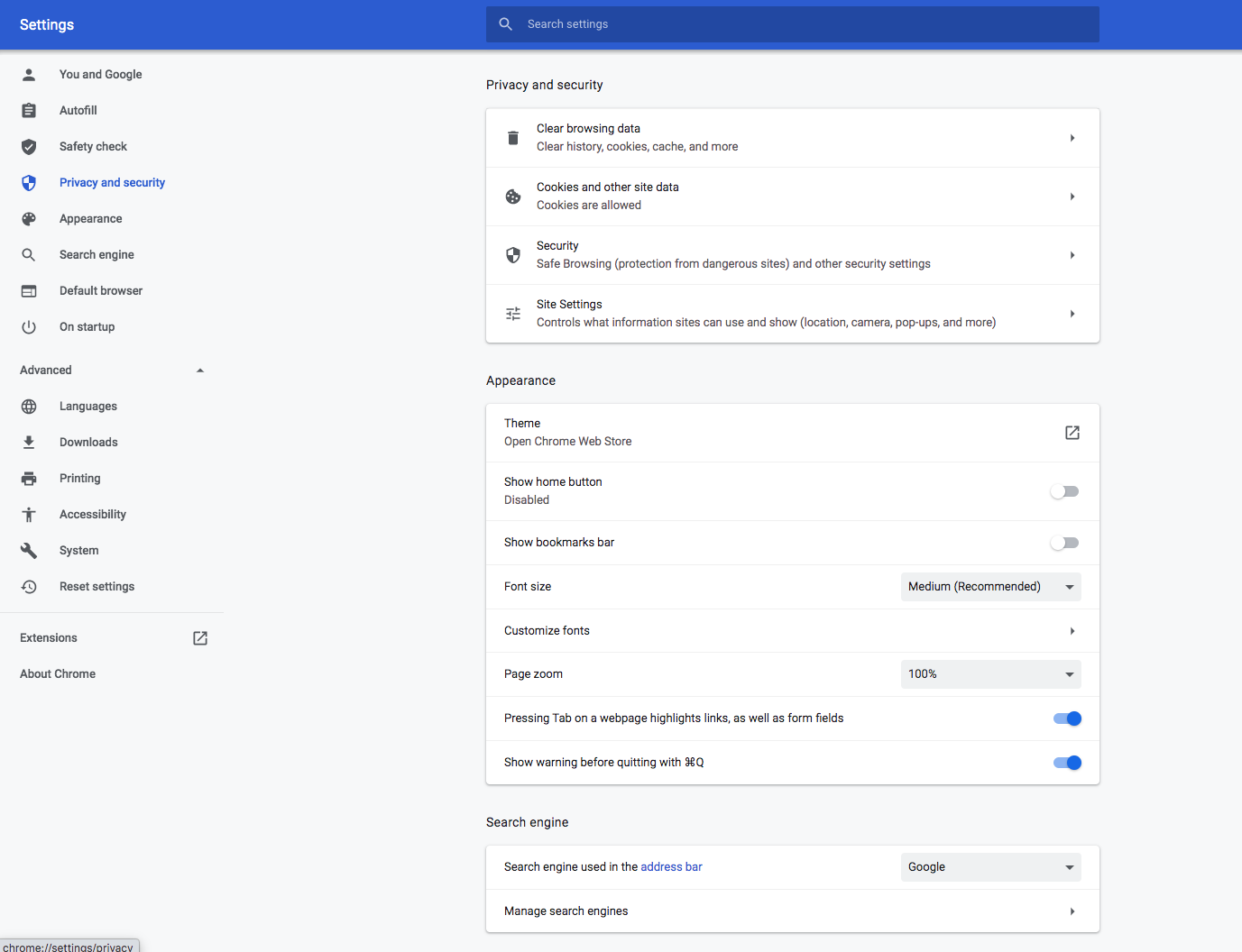The width and height of the screenshot is (1242, 952).
Task: Click the shield checkmark icon beside Safety check
Action: click(29, 147)
